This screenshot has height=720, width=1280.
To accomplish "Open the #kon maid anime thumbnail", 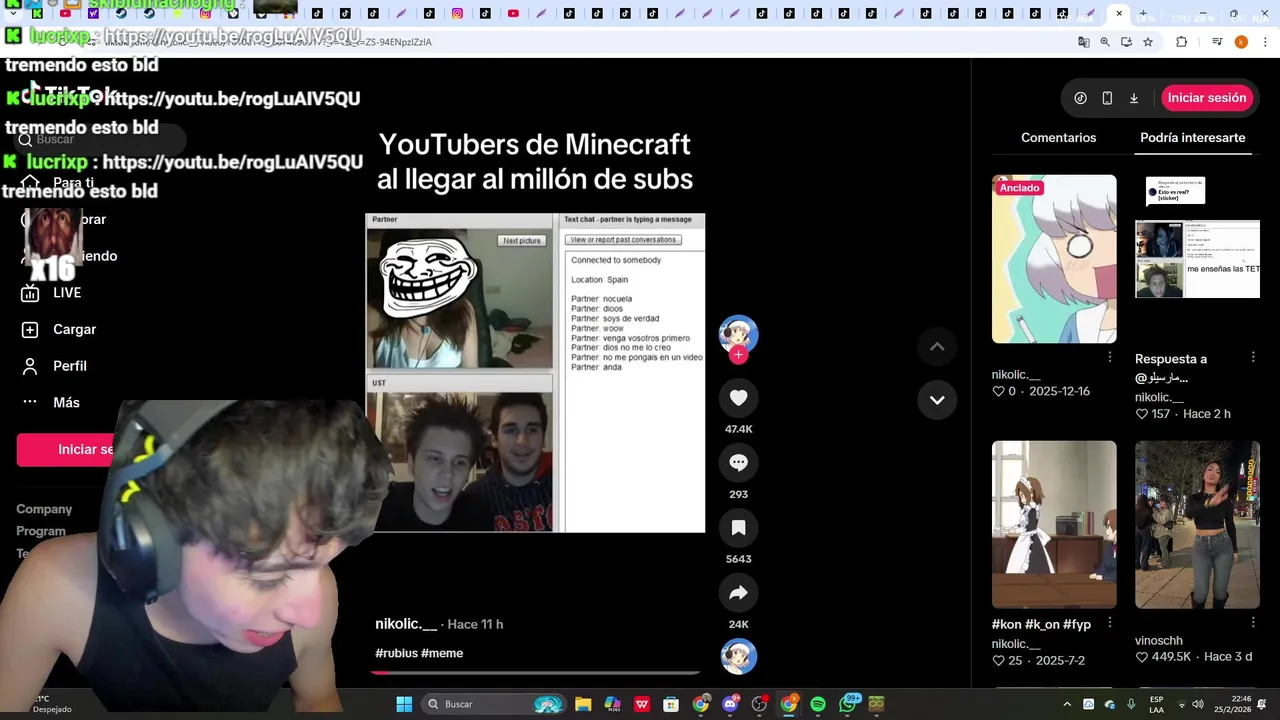I will click(1054, 525).
